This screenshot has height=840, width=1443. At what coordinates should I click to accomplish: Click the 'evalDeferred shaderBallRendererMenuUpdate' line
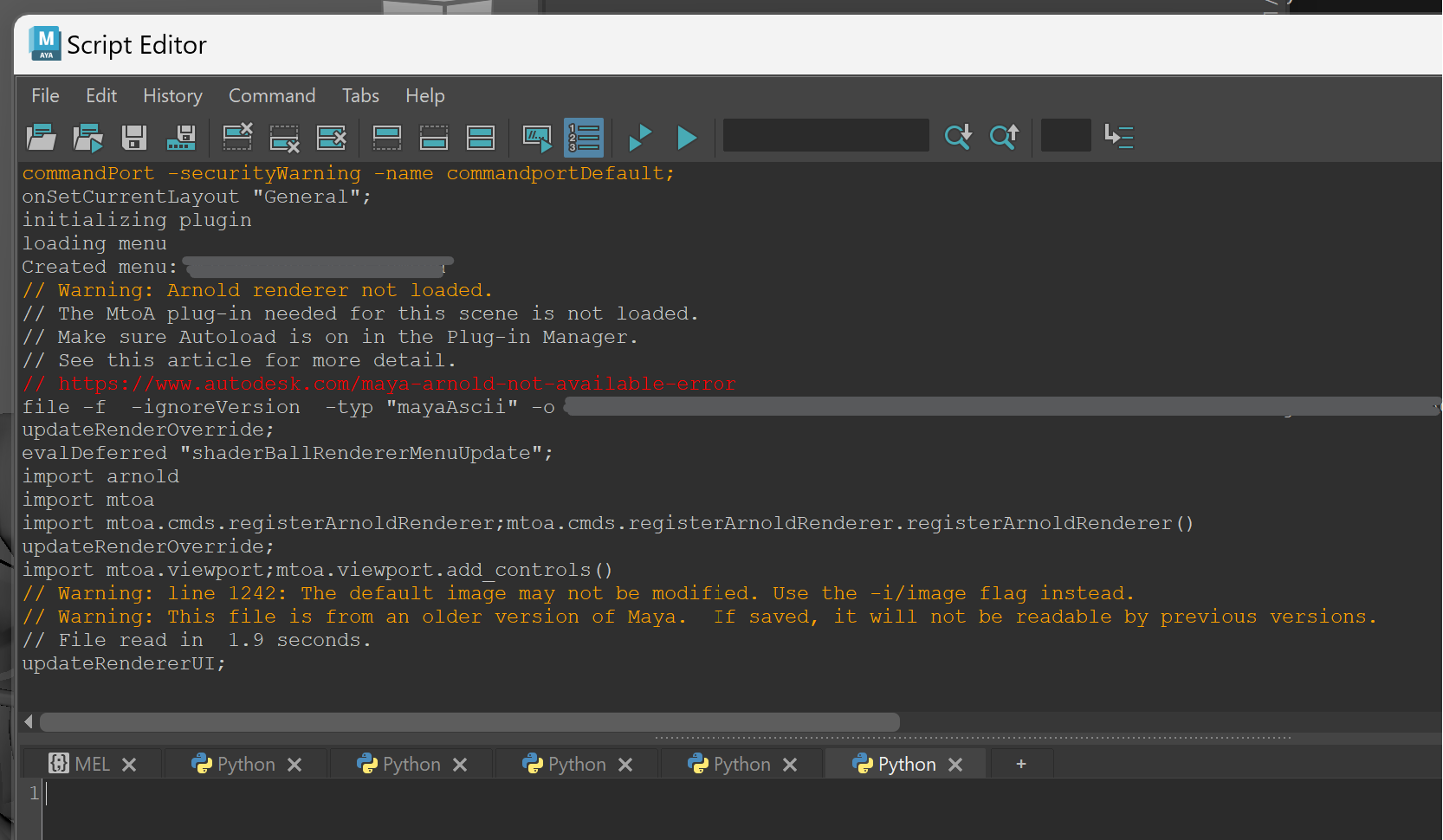click(288, 453)
